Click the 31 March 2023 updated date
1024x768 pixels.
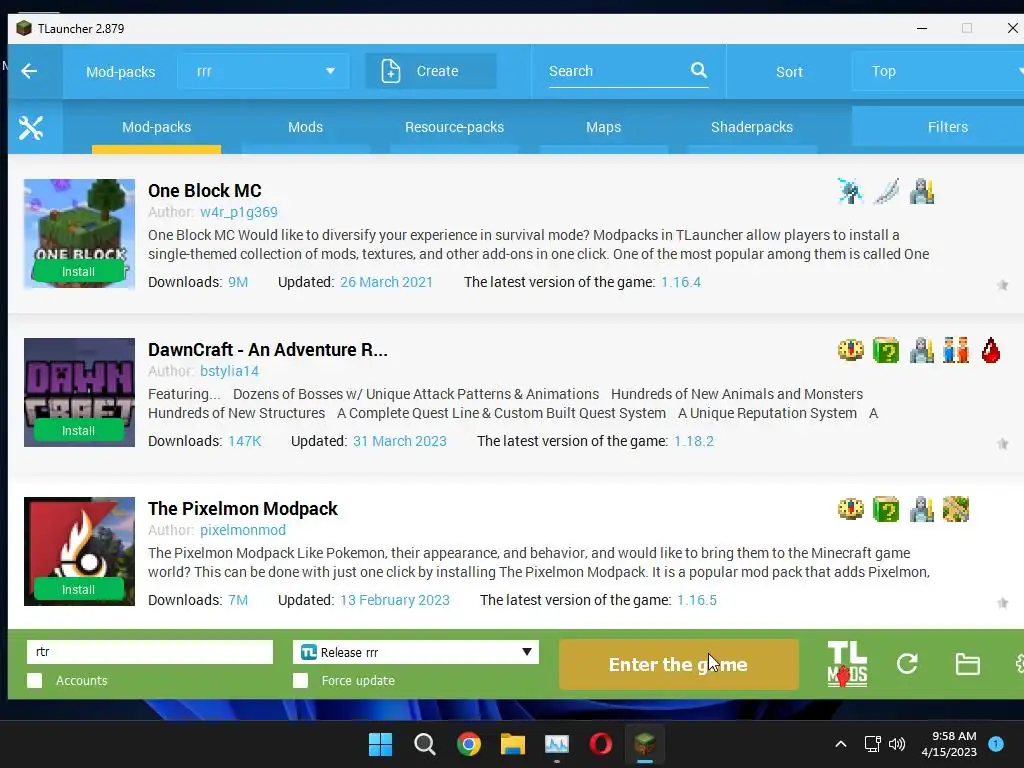400,441
